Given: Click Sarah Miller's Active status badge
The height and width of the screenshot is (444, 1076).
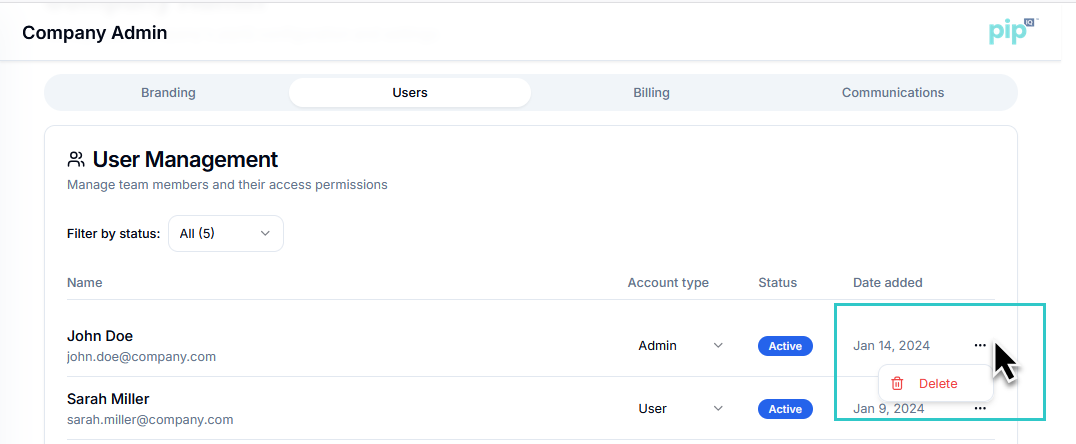Looking at the screenshot, I should pyautogui.click(x=785, y=409).
